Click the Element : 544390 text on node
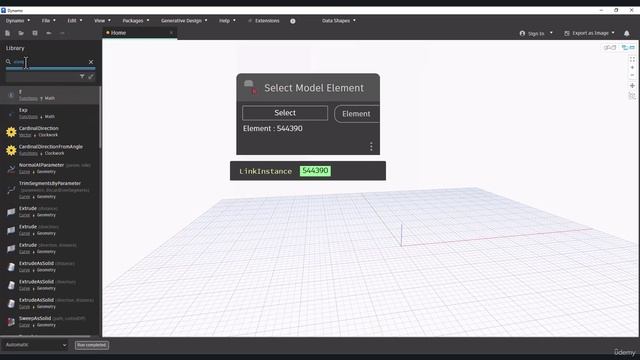 point(273,129)
